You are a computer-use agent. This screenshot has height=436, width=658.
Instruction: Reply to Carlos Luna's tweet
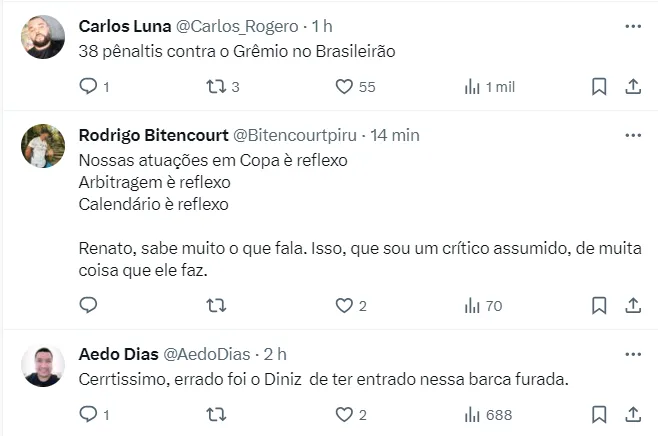[88, 87]
